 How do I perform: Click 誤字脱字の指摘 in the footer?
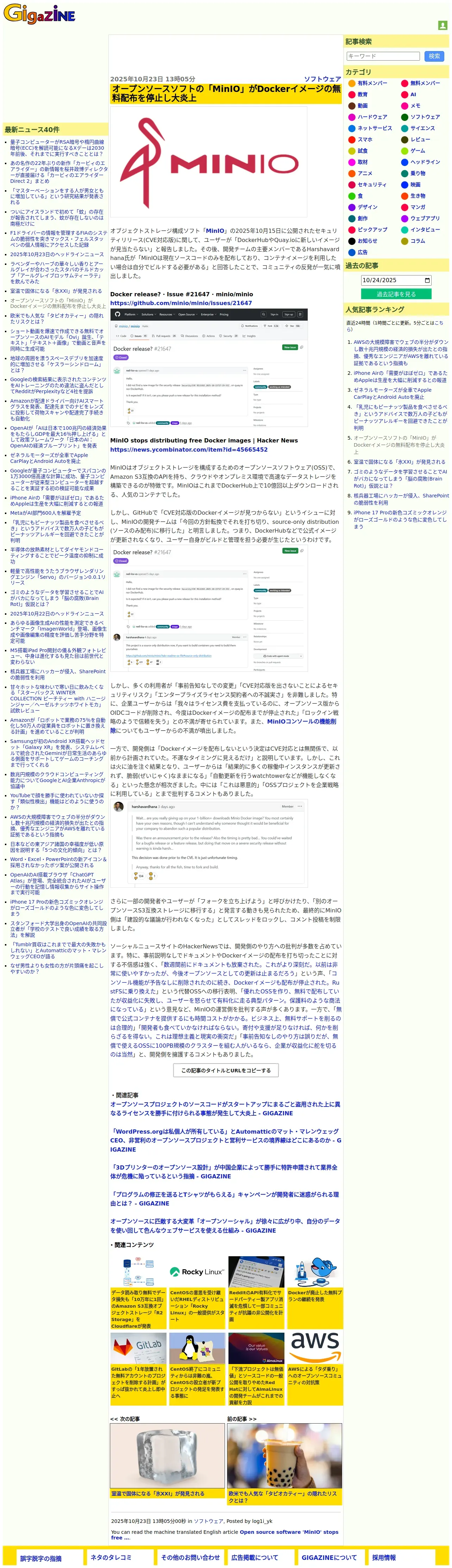pos(41,1558)
